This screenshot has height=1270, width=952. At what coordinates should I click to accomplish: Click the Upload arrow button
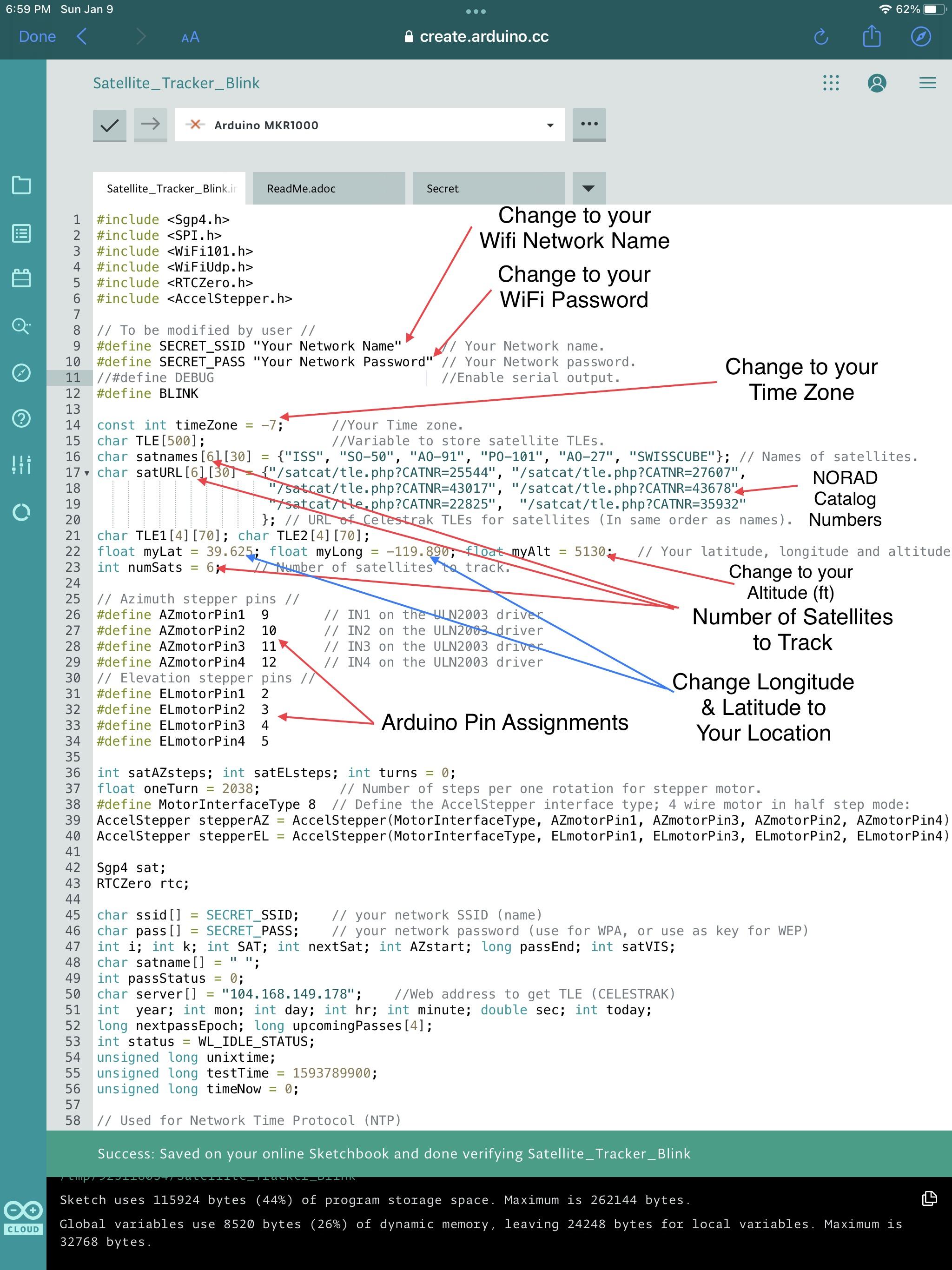(151, 125)
